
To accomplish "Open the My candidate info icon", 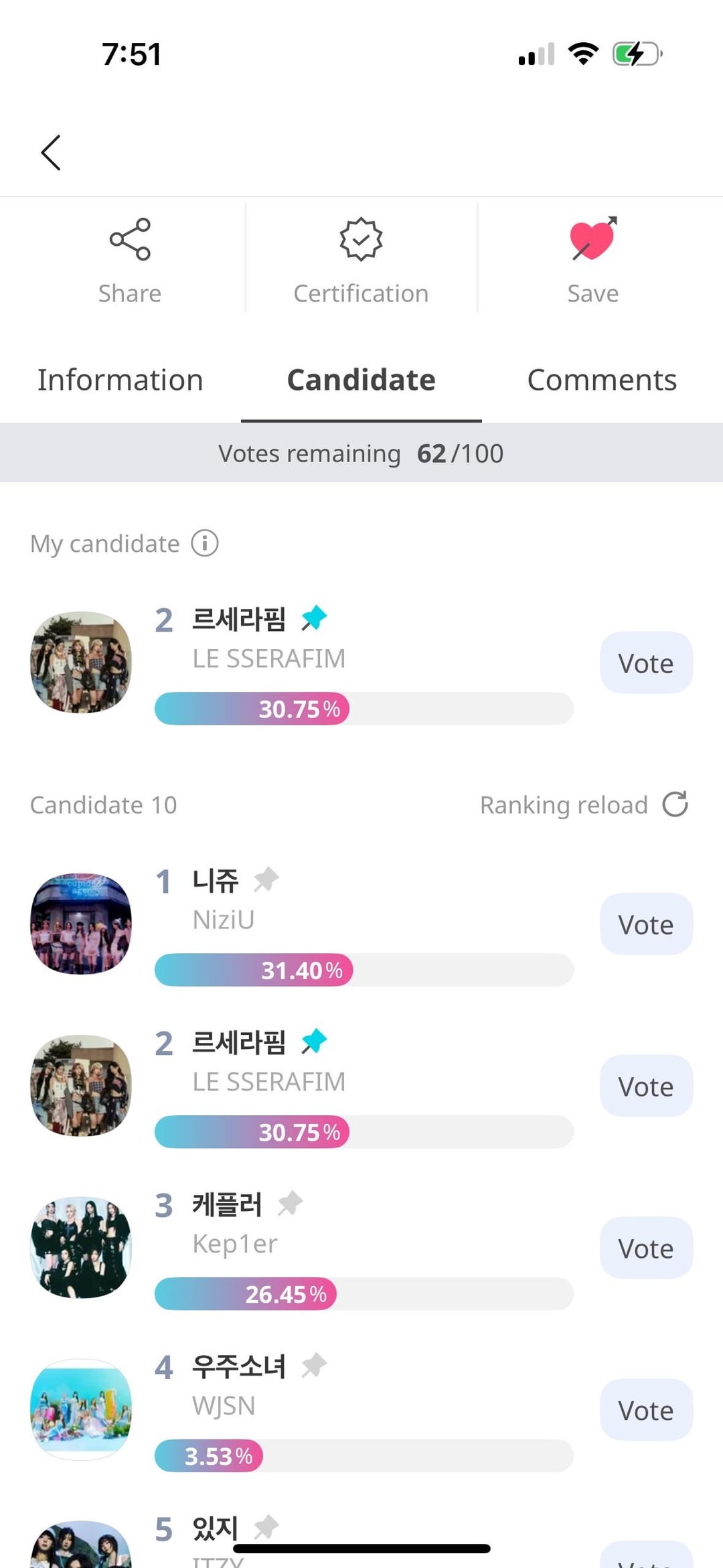I will (205, 543).
